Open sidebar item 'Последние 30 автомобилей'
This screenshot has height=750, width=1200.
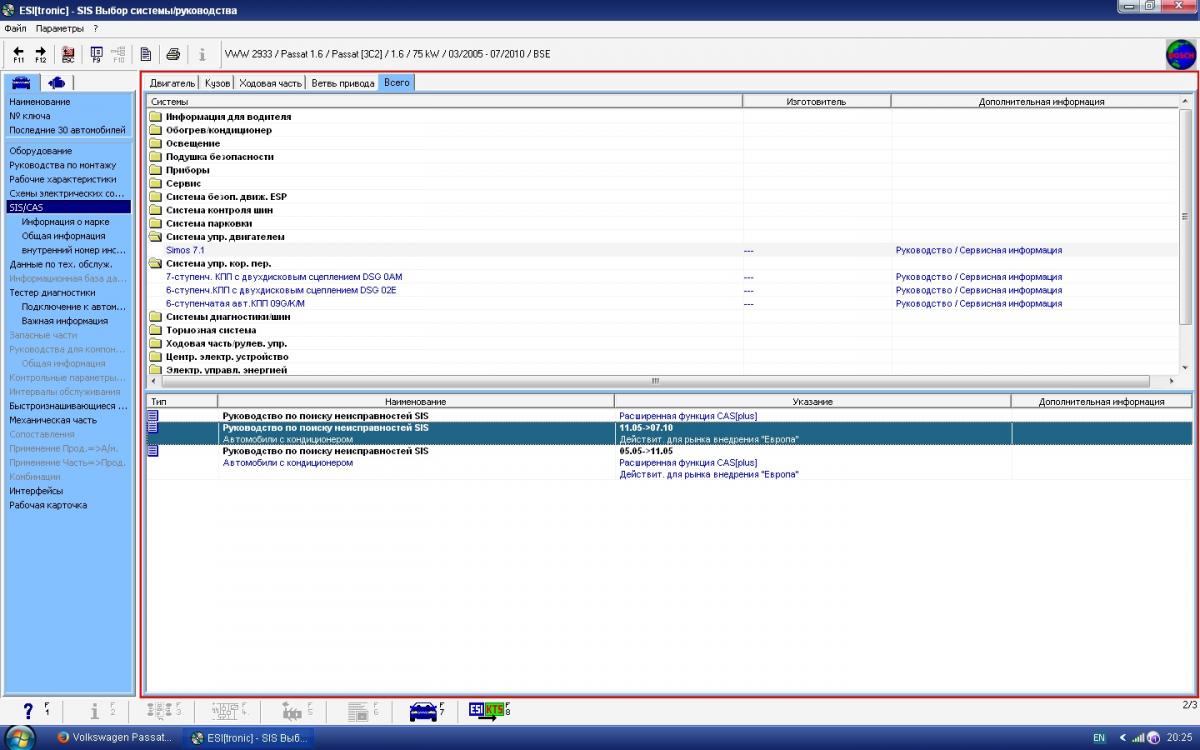68,130
